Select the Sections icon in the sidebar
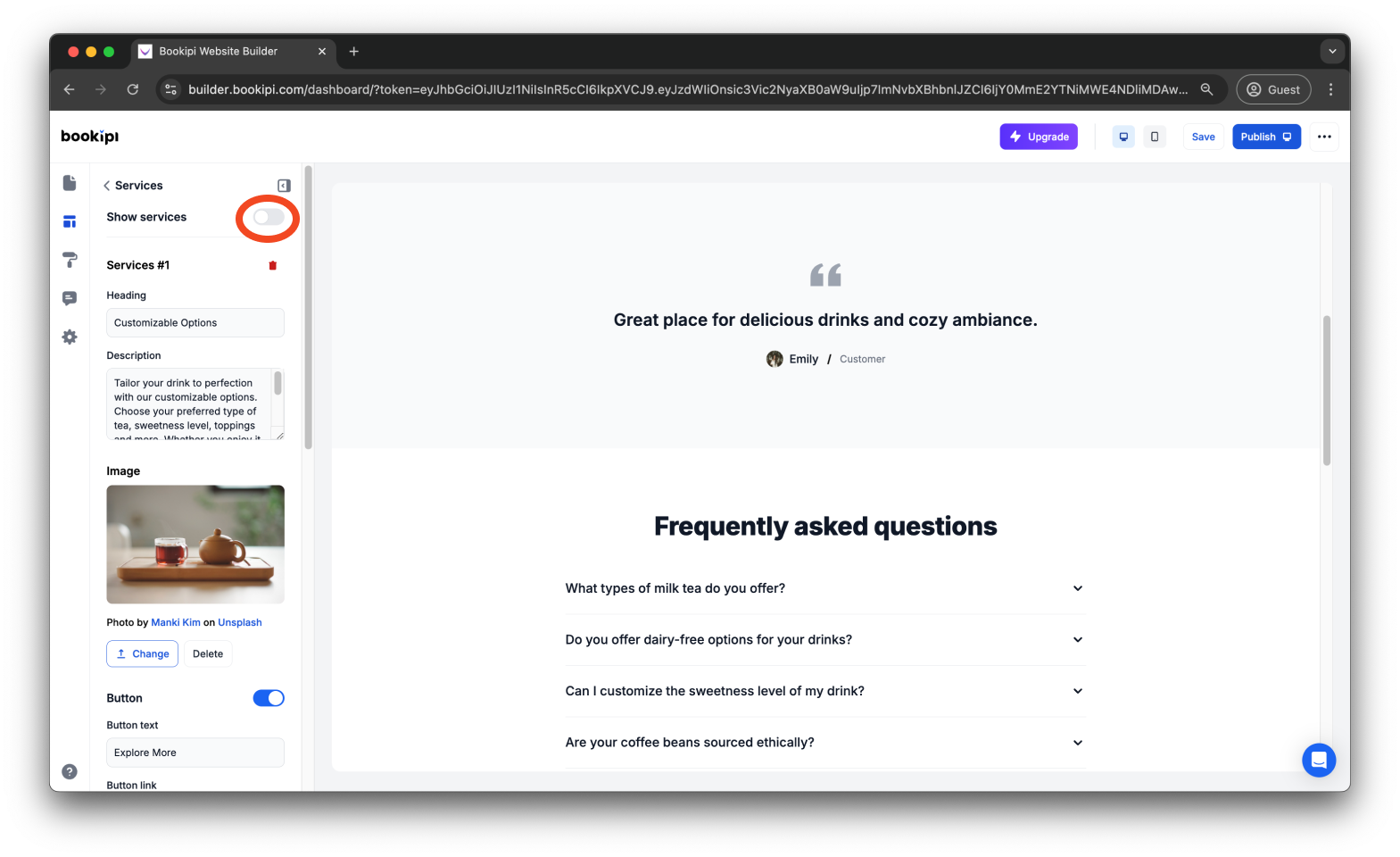This screenshot has height=857, width=1400. [70, 221]
